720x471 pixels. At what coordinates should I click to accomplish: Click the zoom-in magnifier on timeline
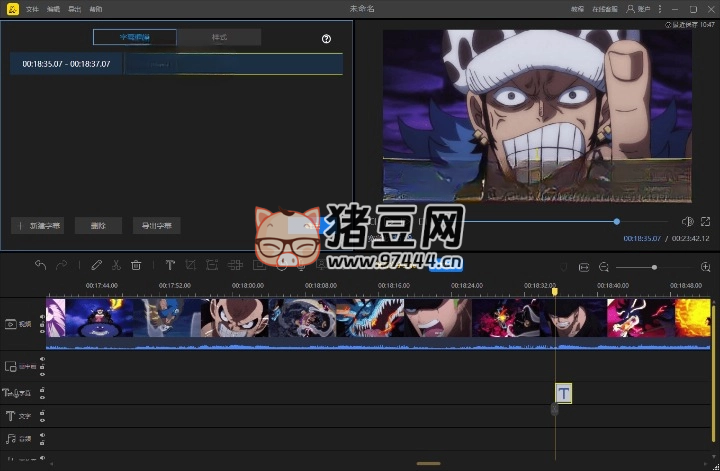tap(705, 267)
